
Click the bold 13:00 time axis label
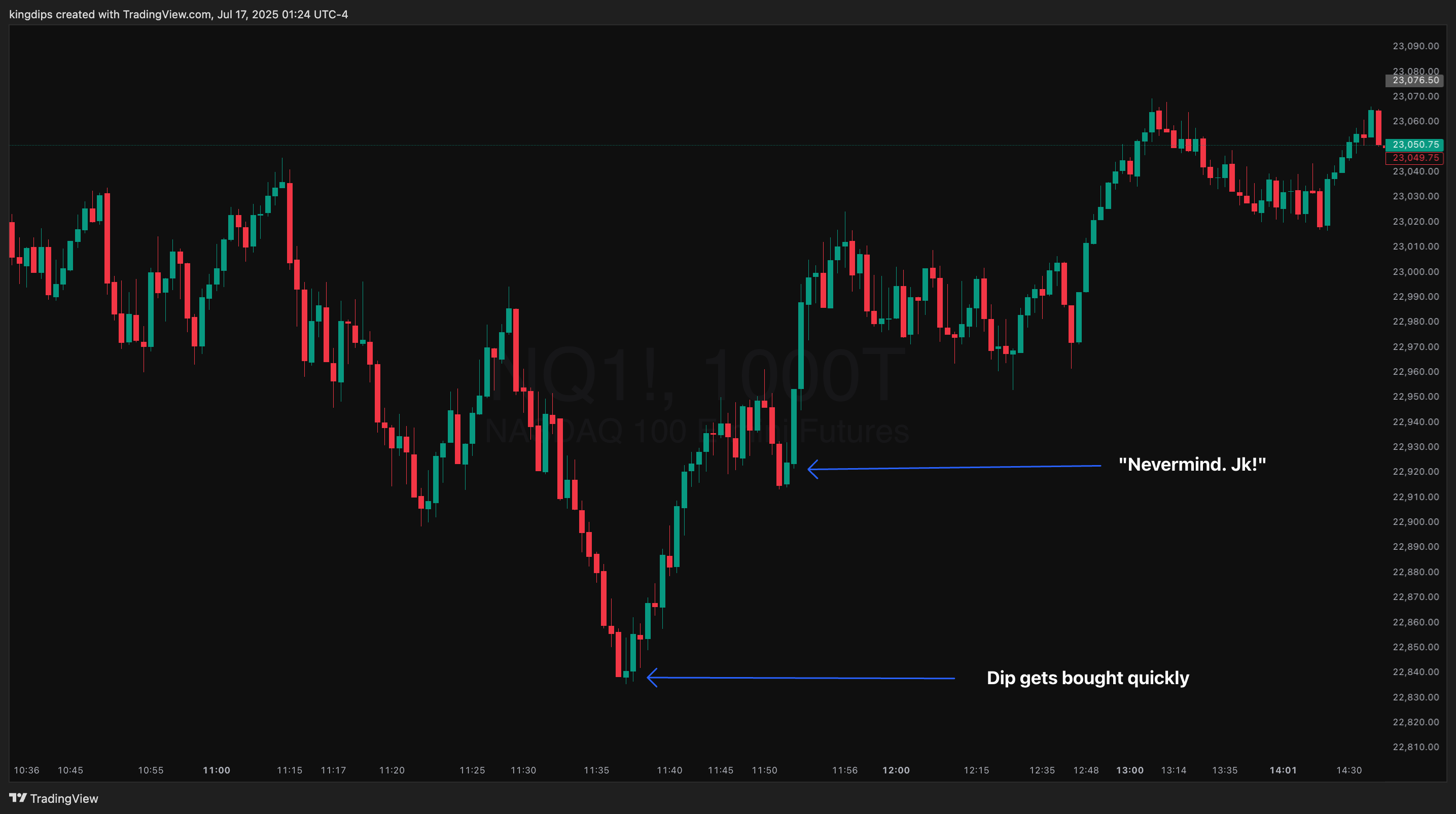tap(1129, 770)
